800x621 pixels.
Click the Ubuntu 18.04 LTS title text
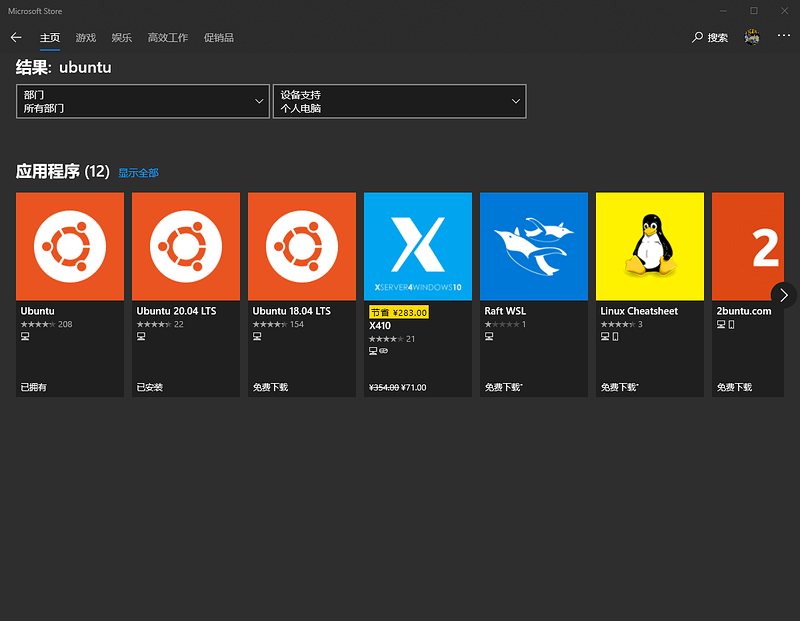[x=292, y=311]
